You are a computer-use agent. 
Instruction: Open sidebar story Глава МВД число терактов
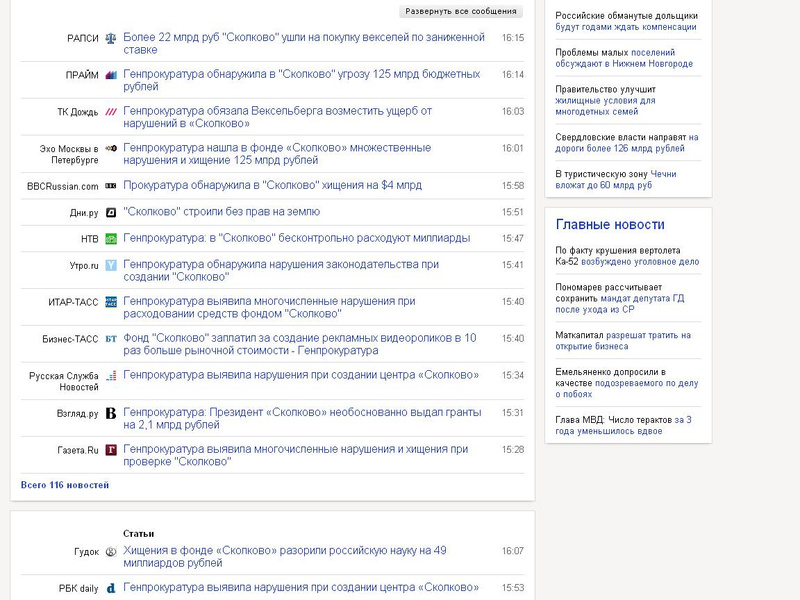coord(623,426)
